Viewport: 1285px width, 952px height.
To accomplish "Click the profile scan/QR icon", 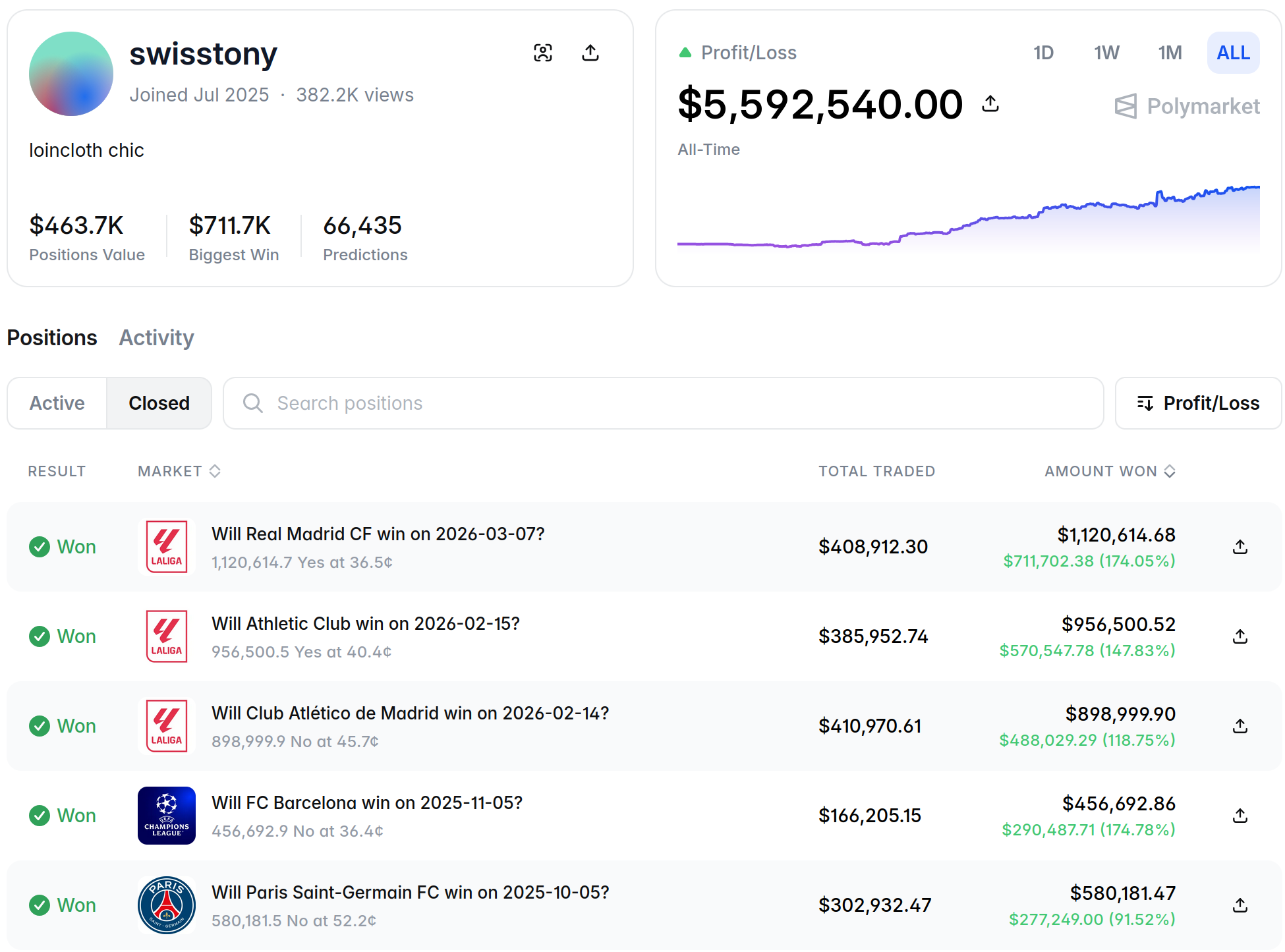I will (x=542, y=53).
